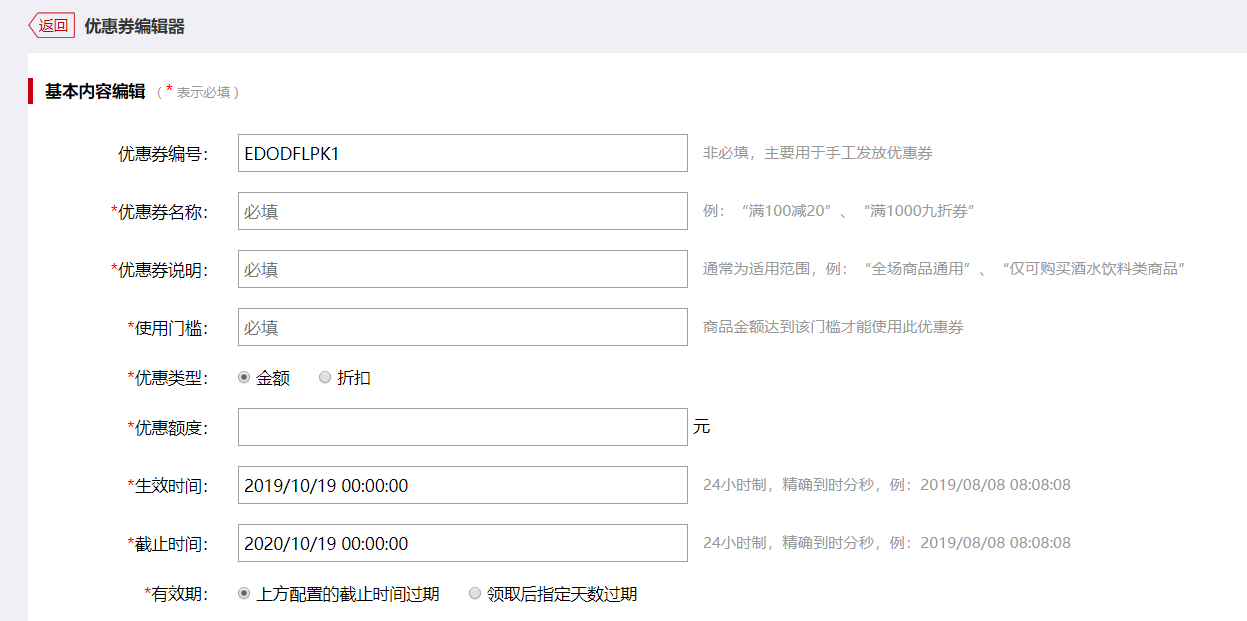The height and width of the screenshot is (621, 1247).
Task: Click the 截止时间 field showing 2020/10/19
Action: point(462,543)
